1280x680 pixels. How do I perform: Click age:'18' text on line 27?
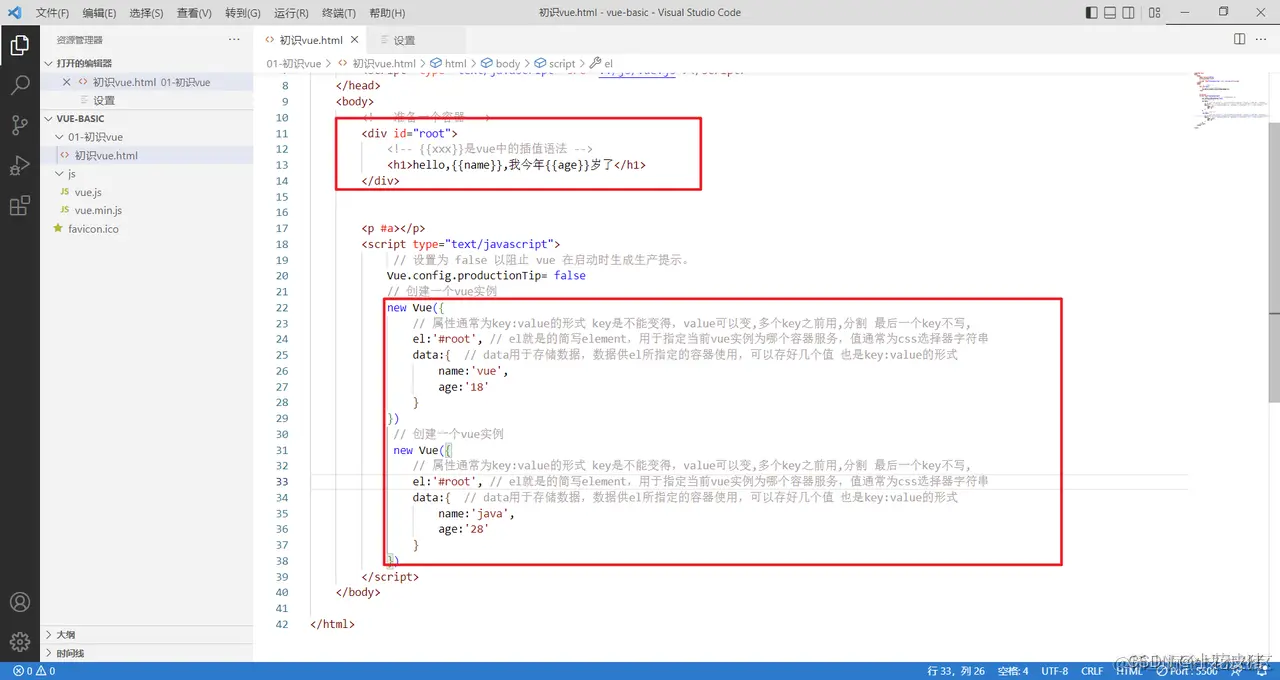pyautogui.click(x=463, y=387)
